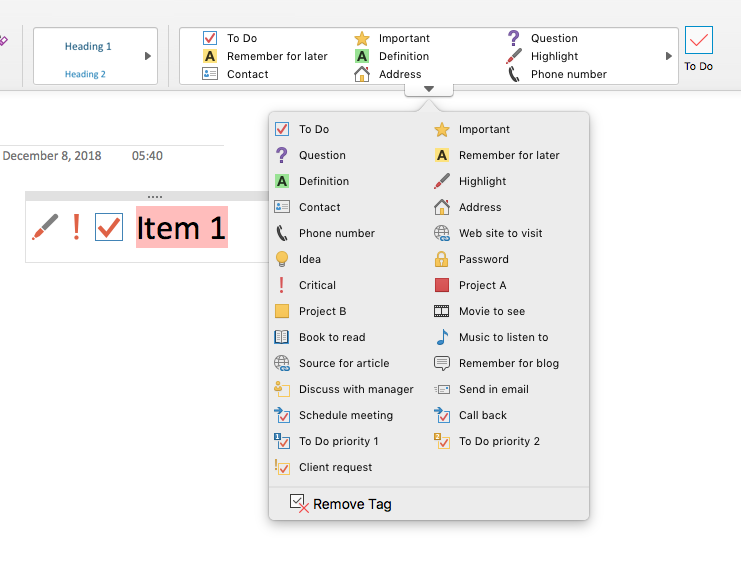Click the critical exclamation tag on Item 1
The height and width of the screenshot is (562, 741).
tap(76, 227)
